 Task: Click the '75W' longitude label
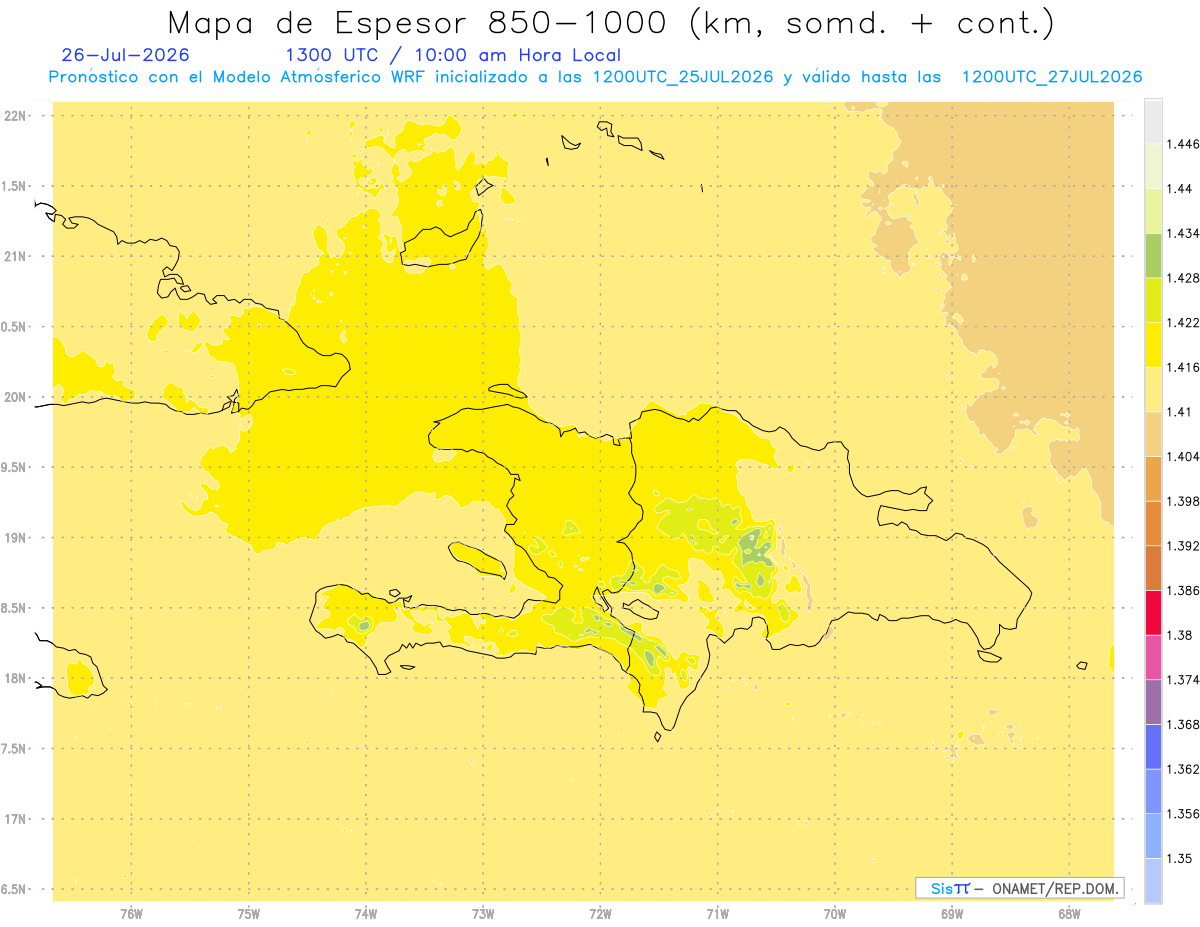pyautogui.click(x=248, y=914)
